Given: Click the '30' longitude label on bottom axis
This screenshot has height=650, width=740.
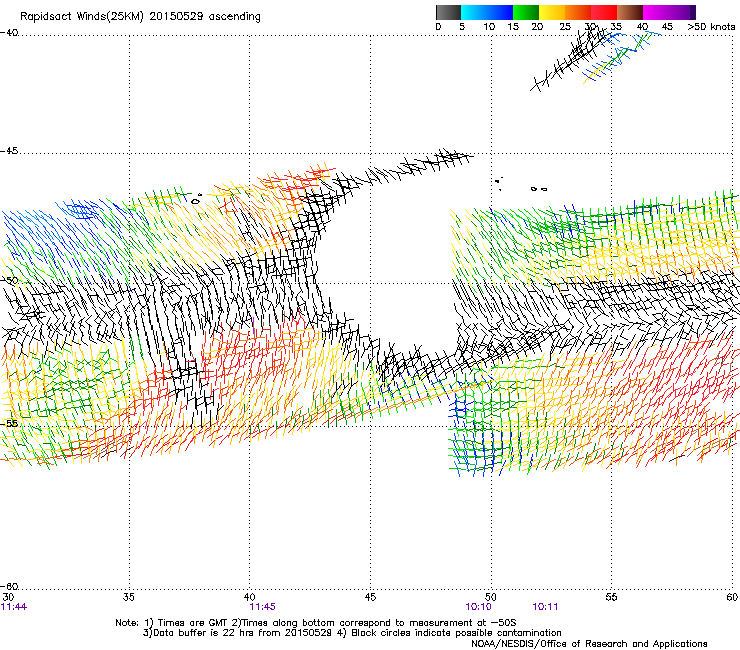Looking at the screenshot, I should coord(8,597).
